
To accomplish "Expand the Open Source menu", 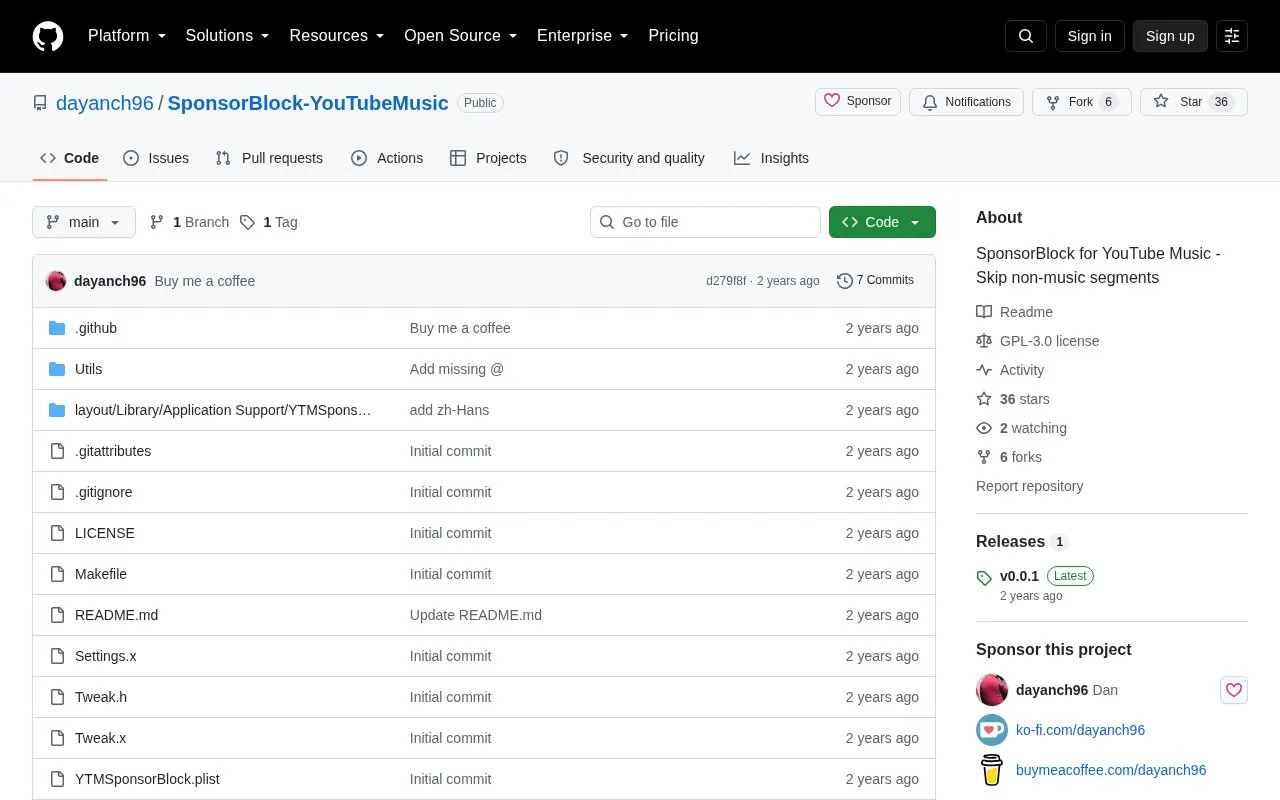I will pyautogui.click(x=461, y=36).
